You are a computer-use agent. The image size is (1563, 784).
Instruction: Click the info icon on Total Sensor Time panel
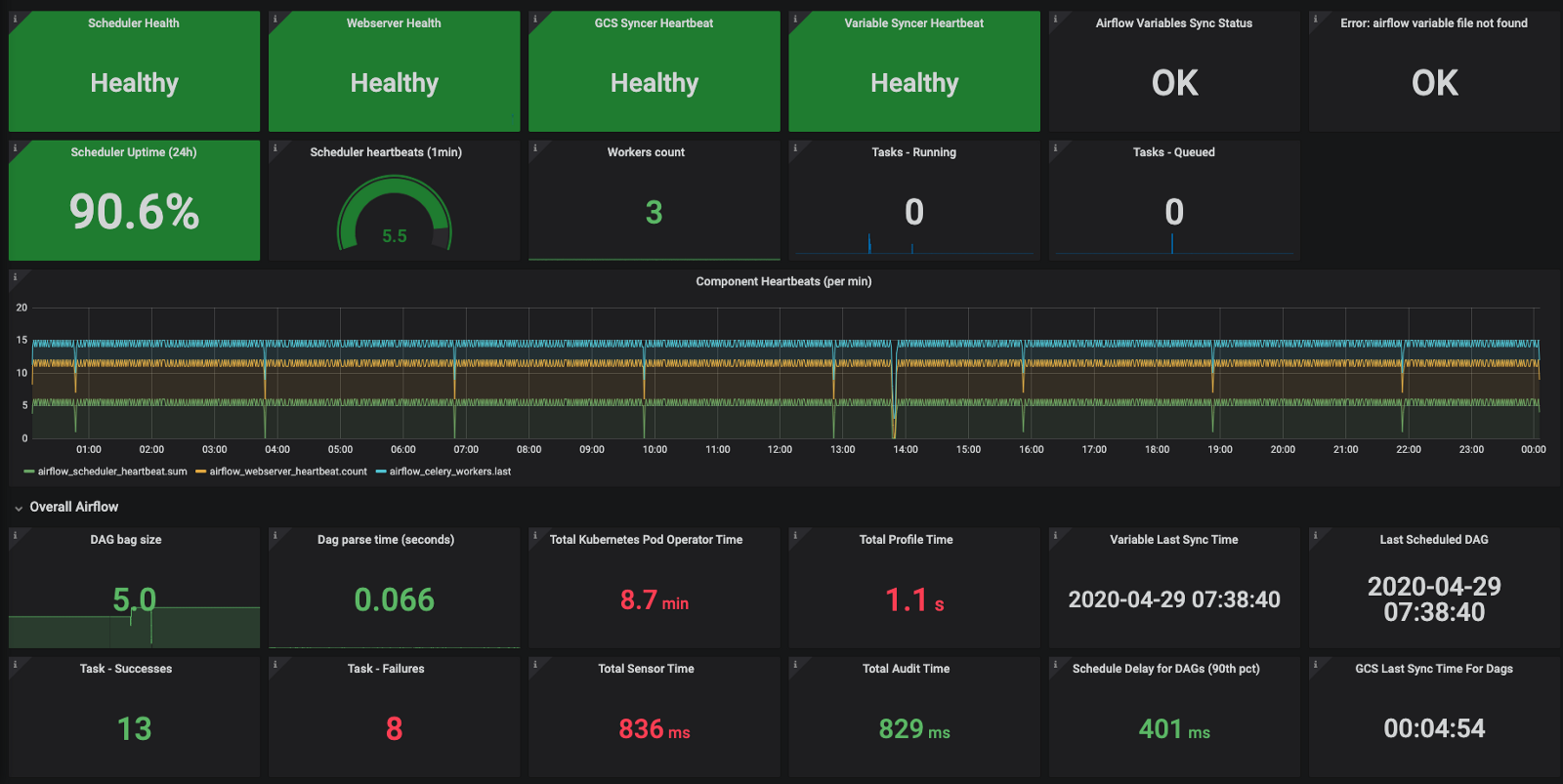point(534,664)
